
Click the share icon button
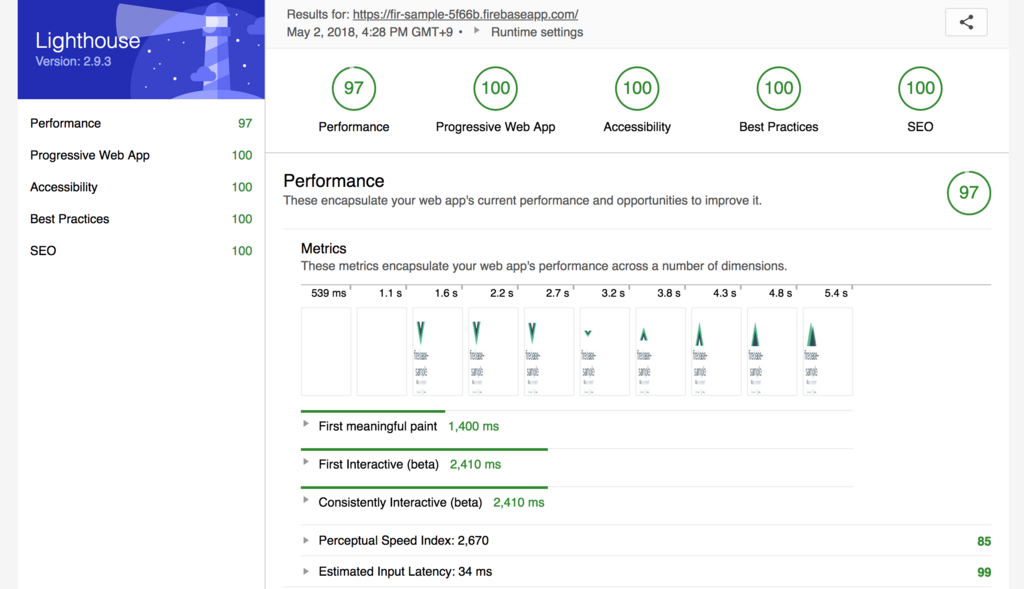[966, 22]
